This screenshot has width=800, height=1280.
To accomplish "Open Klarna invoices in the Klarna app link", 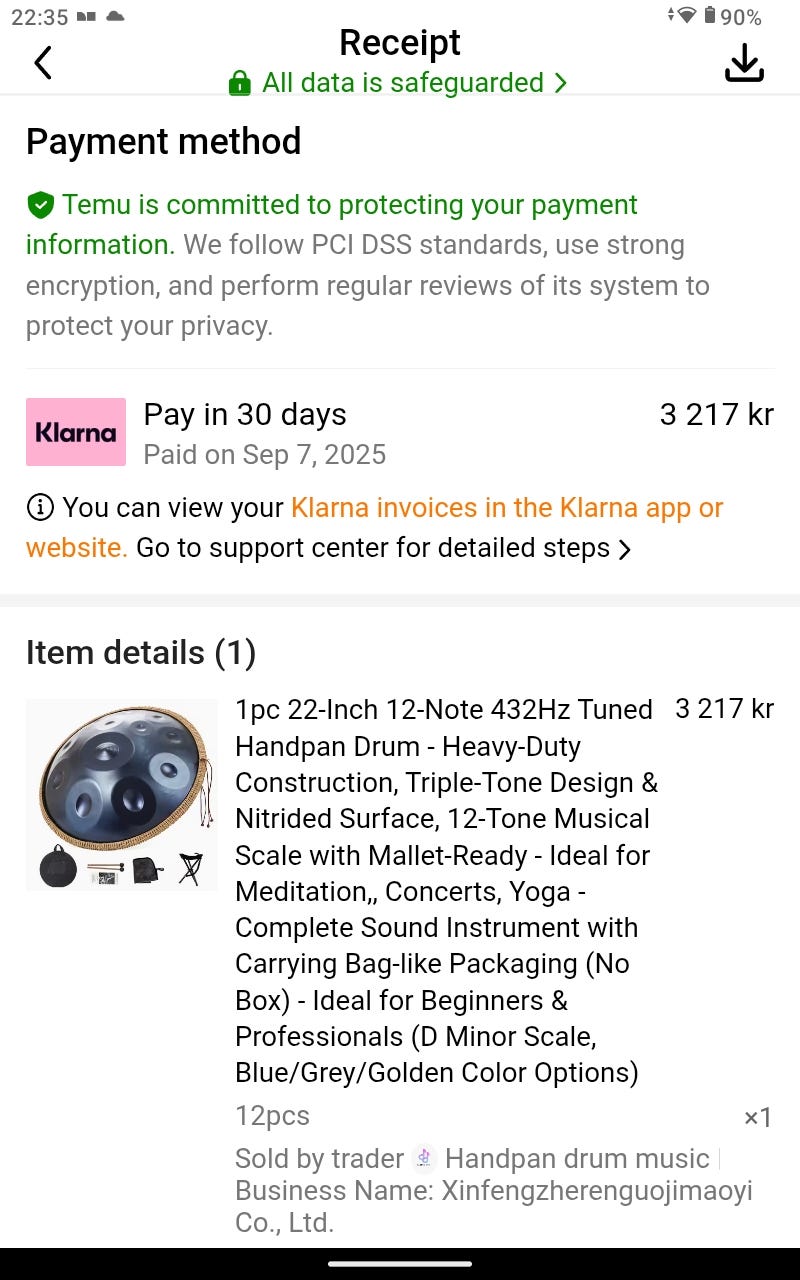I will coord(506,508).
